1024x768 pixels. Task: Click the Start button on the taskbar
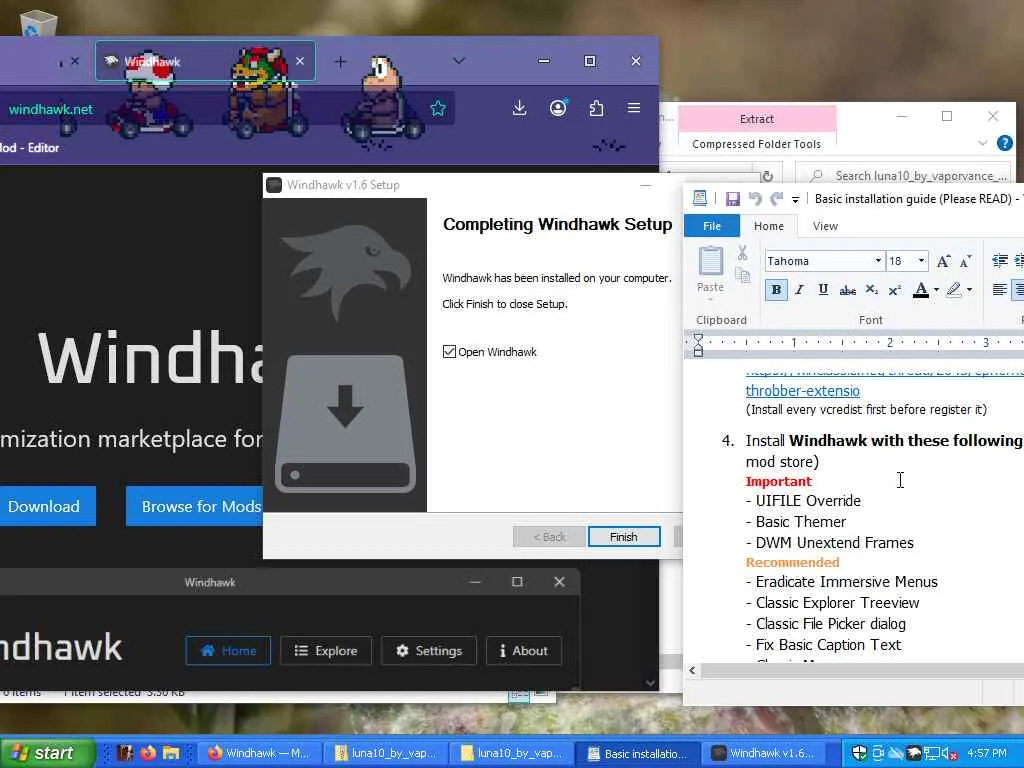click(x=46, y=753)
